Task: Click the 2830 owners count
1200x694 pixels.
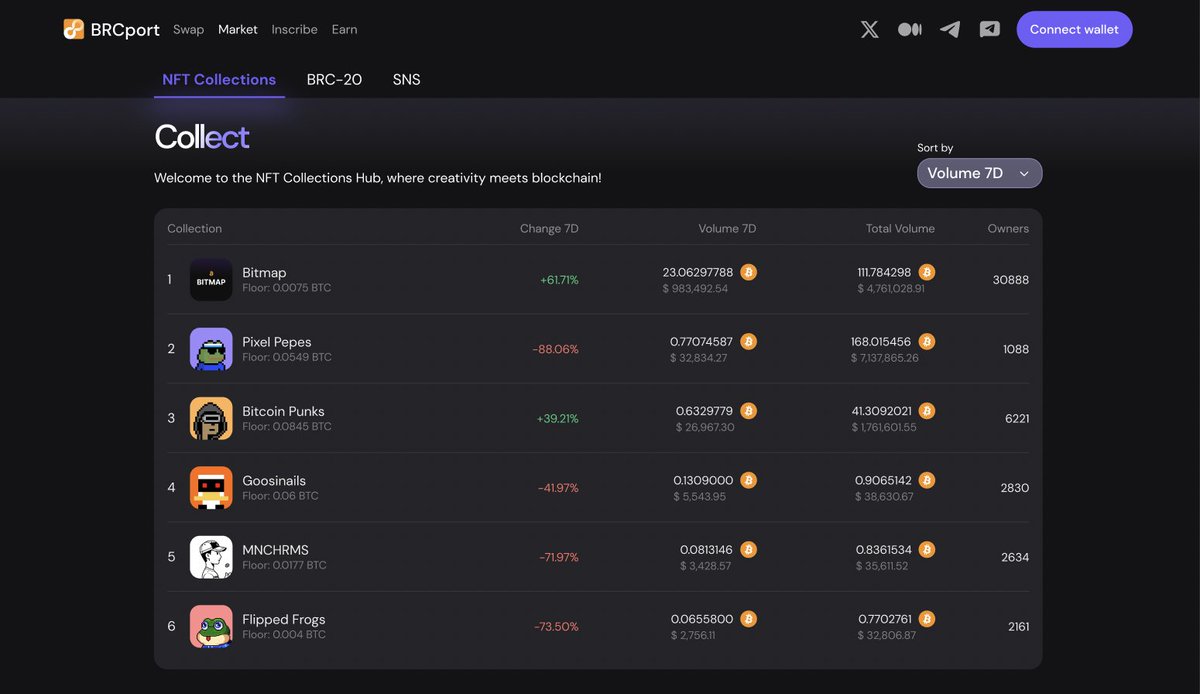Action: point(1015,488)
